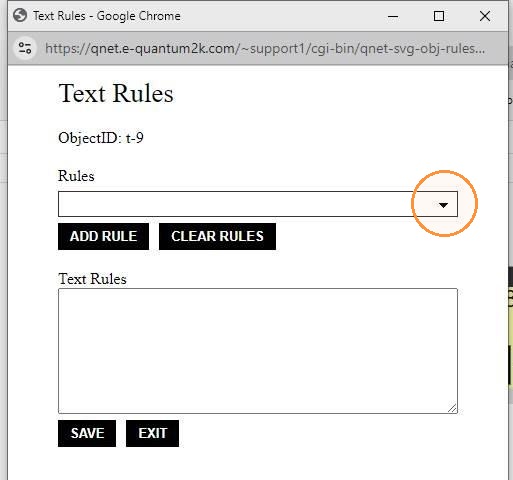Viewport: 513px width, 480px height.
Task: Click the CLEAR RULES button
Action: pyautogui.click(x=217, y=236)
